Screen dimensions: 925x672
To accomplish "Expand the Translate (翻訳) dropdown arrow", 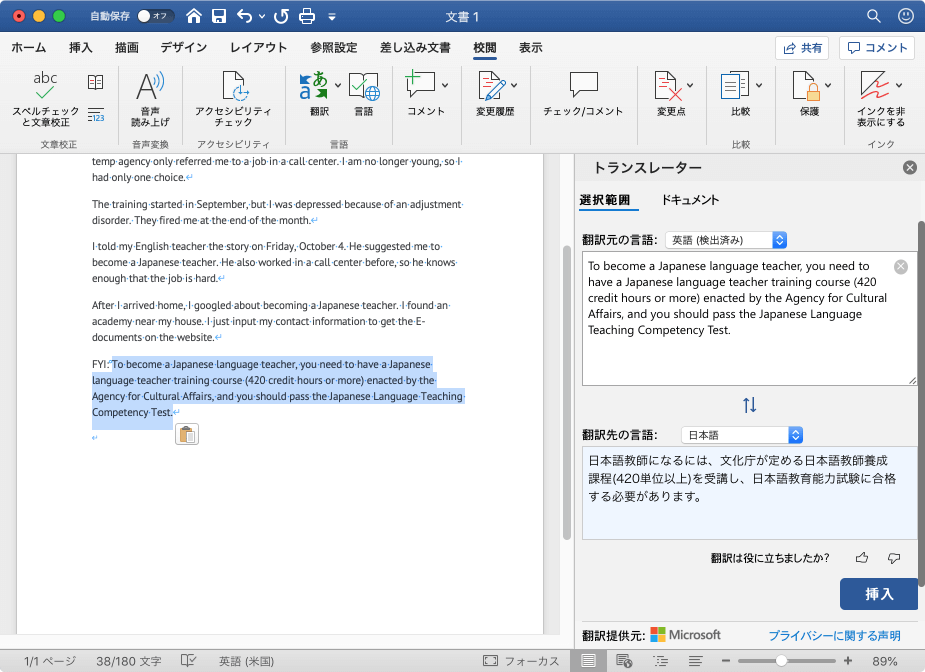I will click(338, 85).
